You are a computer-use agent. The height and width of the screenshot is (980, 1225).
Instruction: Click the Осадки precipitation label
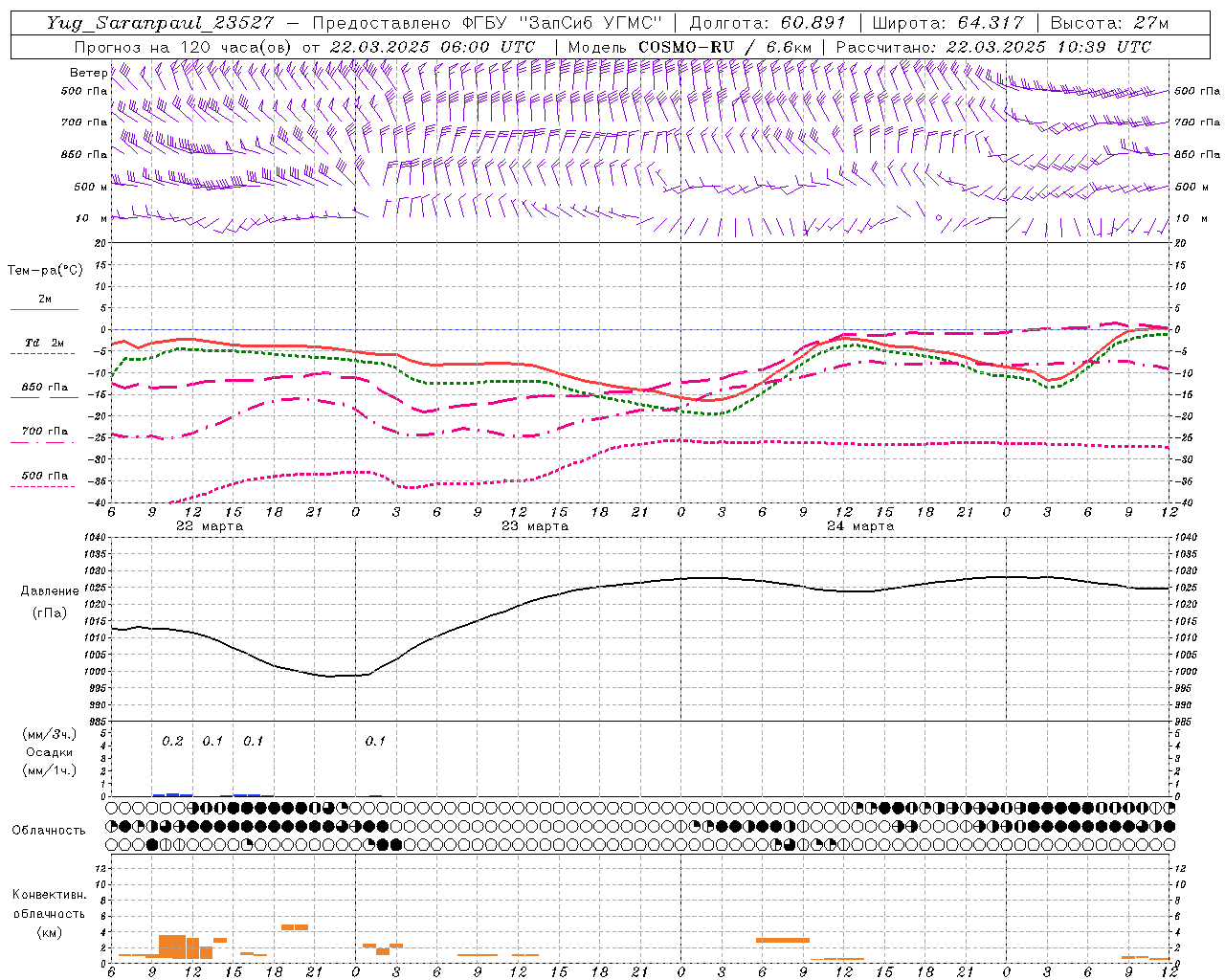tap(50, 752)
